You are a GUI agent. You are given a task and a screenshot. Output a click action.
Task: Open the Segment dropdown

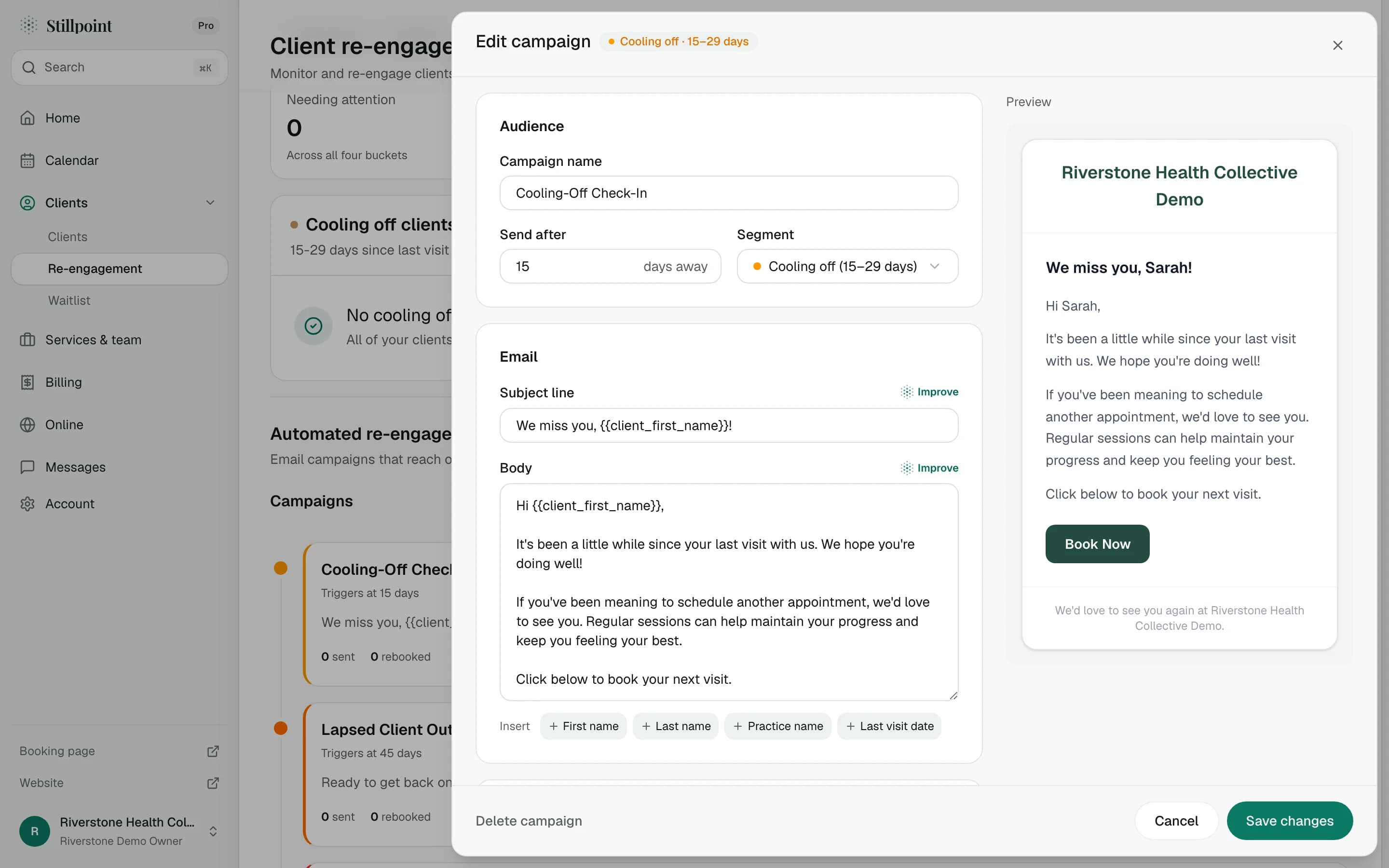[x=847, y=266]
